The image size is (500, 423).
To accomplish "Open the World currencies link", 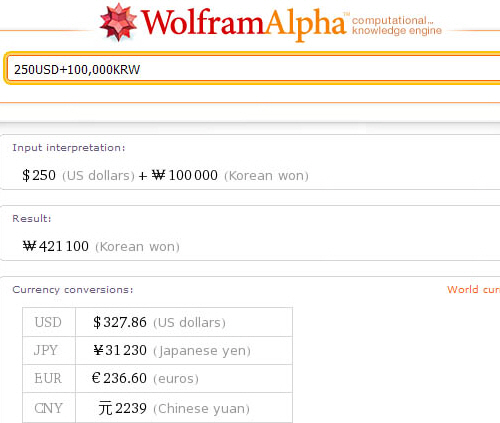I will 473,289.
